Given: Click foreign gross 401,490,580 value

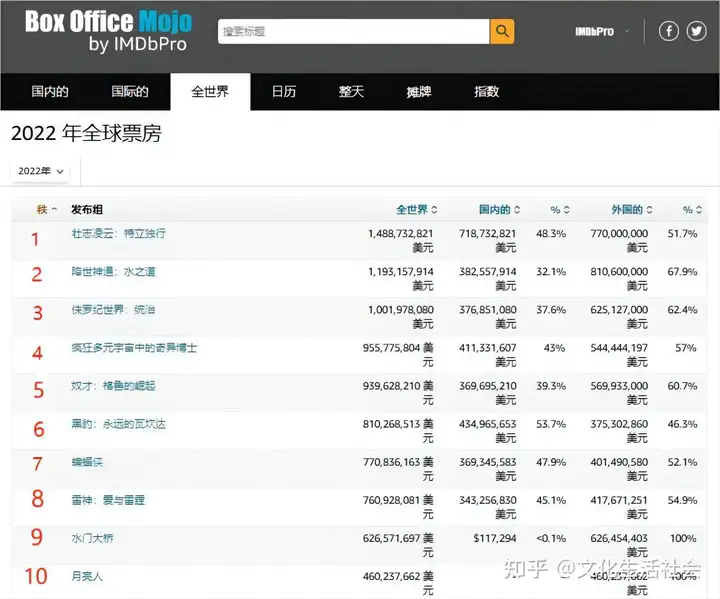Looking at the screenshot, I should 619,462.
